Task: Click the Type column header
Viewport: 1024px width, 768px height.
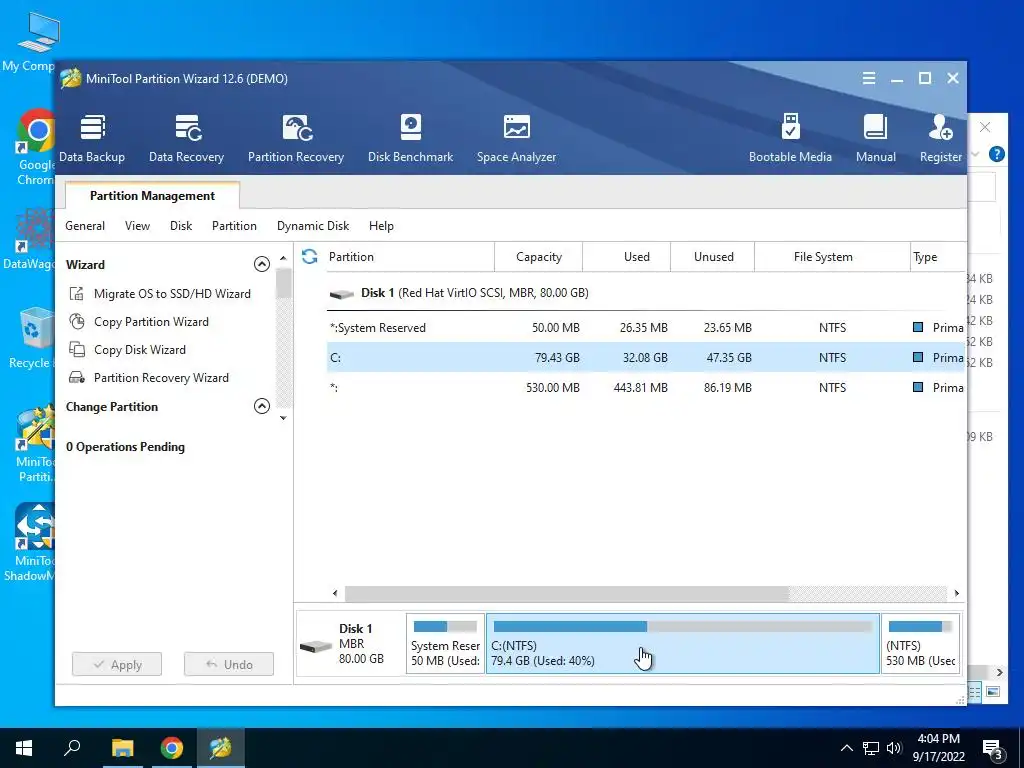Action: coord(938,257)
